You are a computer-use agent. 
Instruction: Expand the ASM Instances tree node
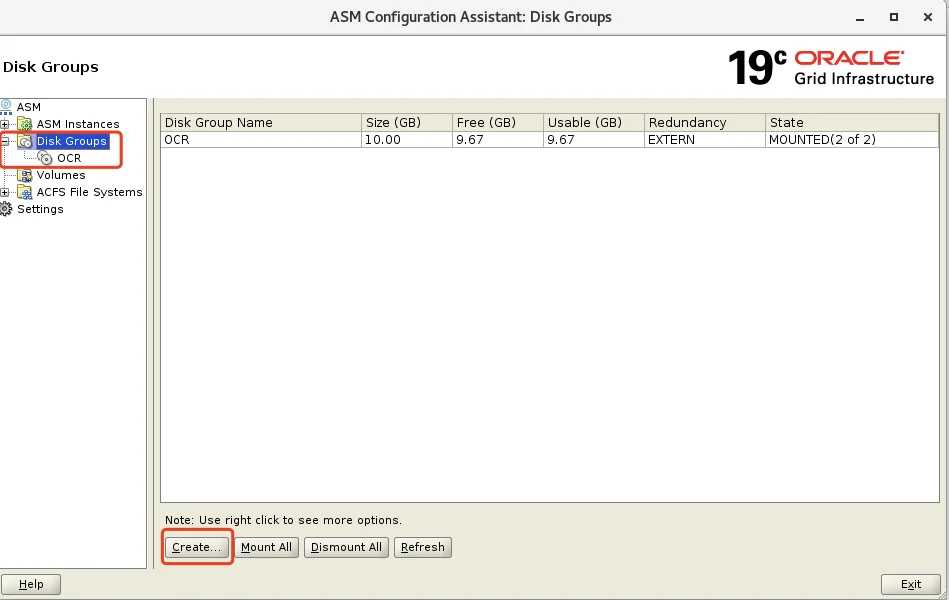click(x=5, y=124)
